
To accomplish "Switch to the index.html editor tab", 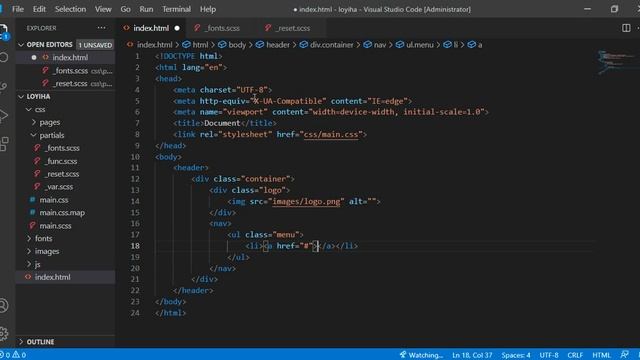I will click(x=151, y=28).
